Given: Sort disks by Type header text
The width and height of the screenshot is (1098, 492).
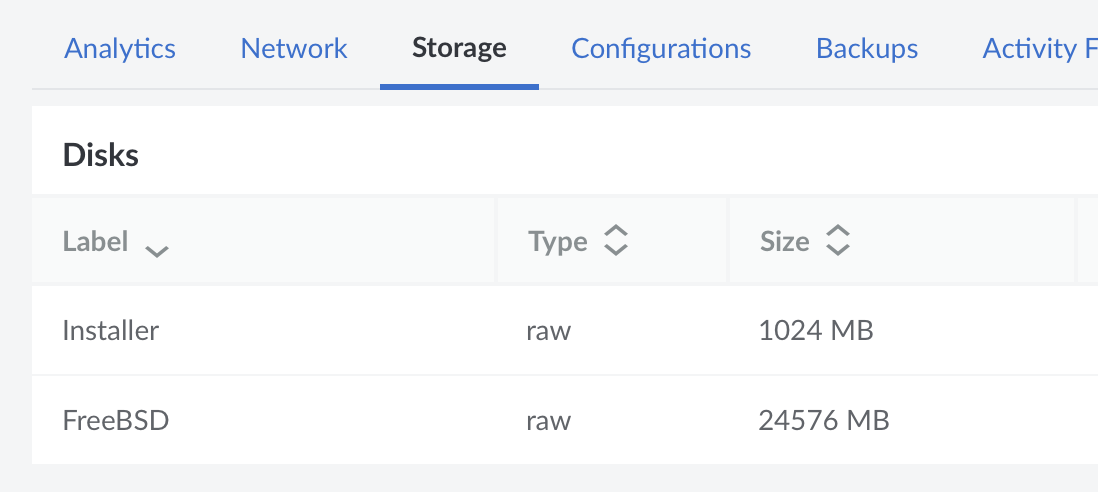Looking at the screenshot, I should [557, 241].
